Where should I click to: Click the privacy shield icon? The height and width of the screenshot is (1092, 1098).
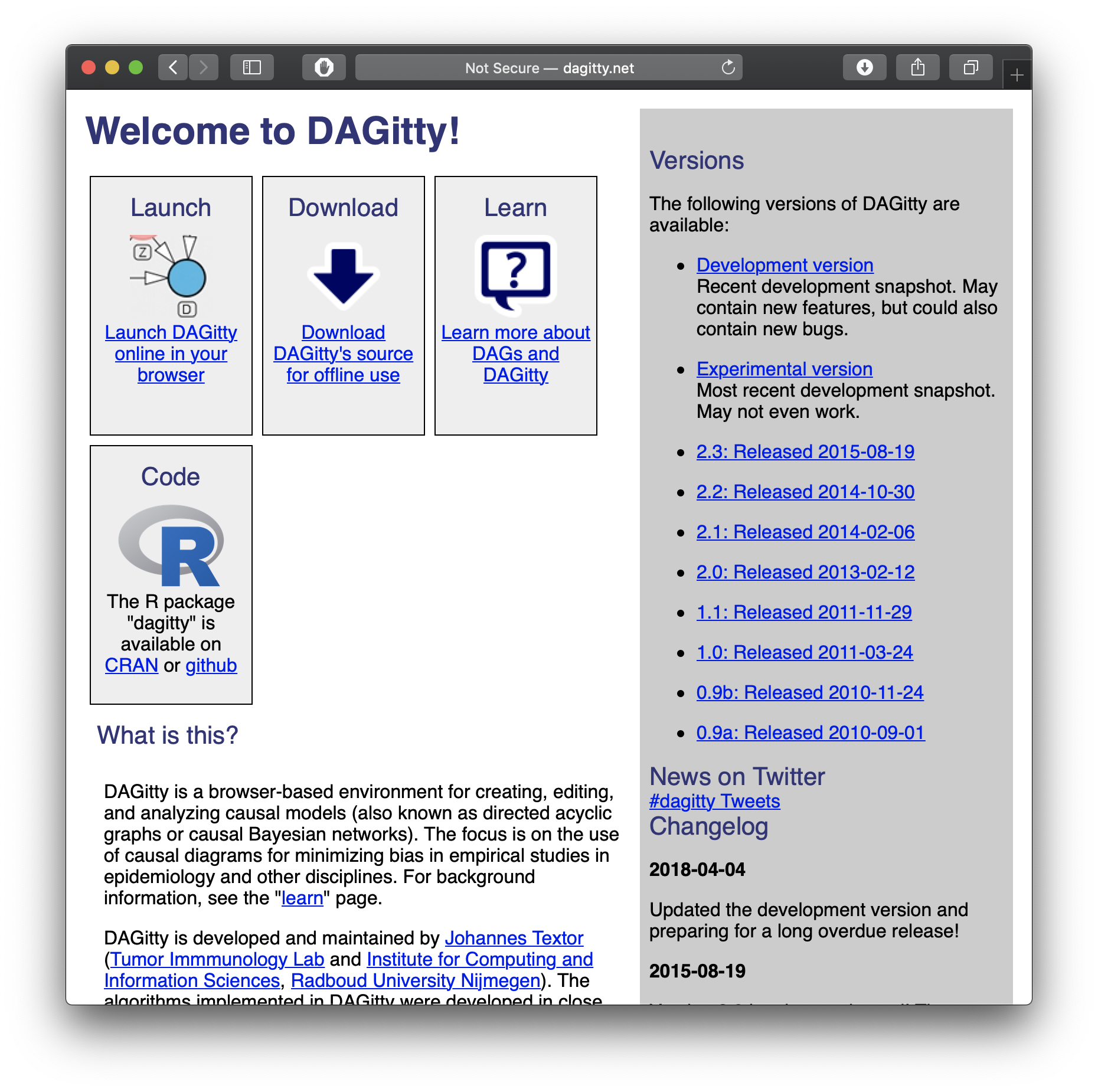[323, 68]
